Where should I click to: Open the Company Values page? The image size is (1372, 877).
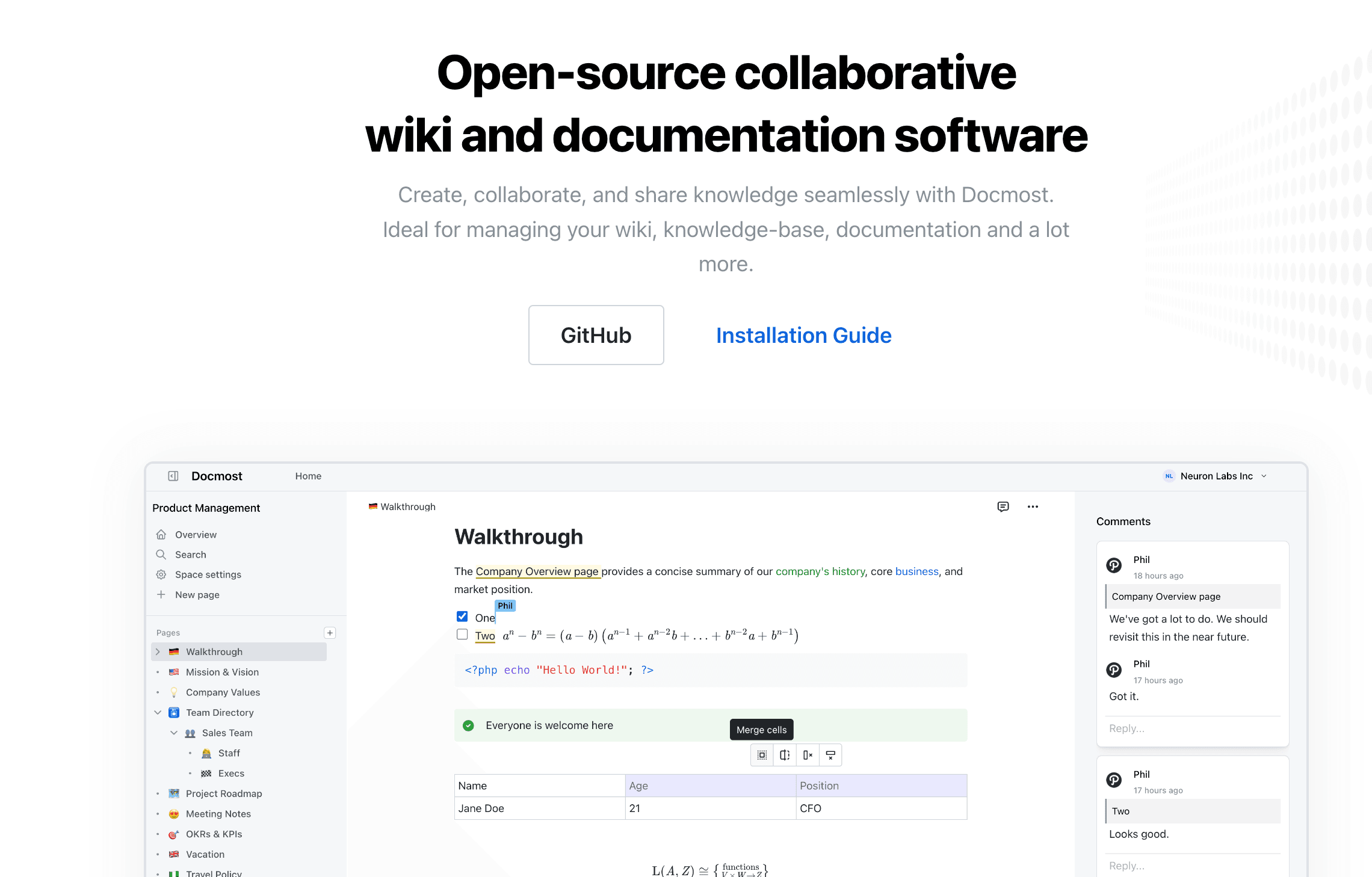(x=223, y=692)
